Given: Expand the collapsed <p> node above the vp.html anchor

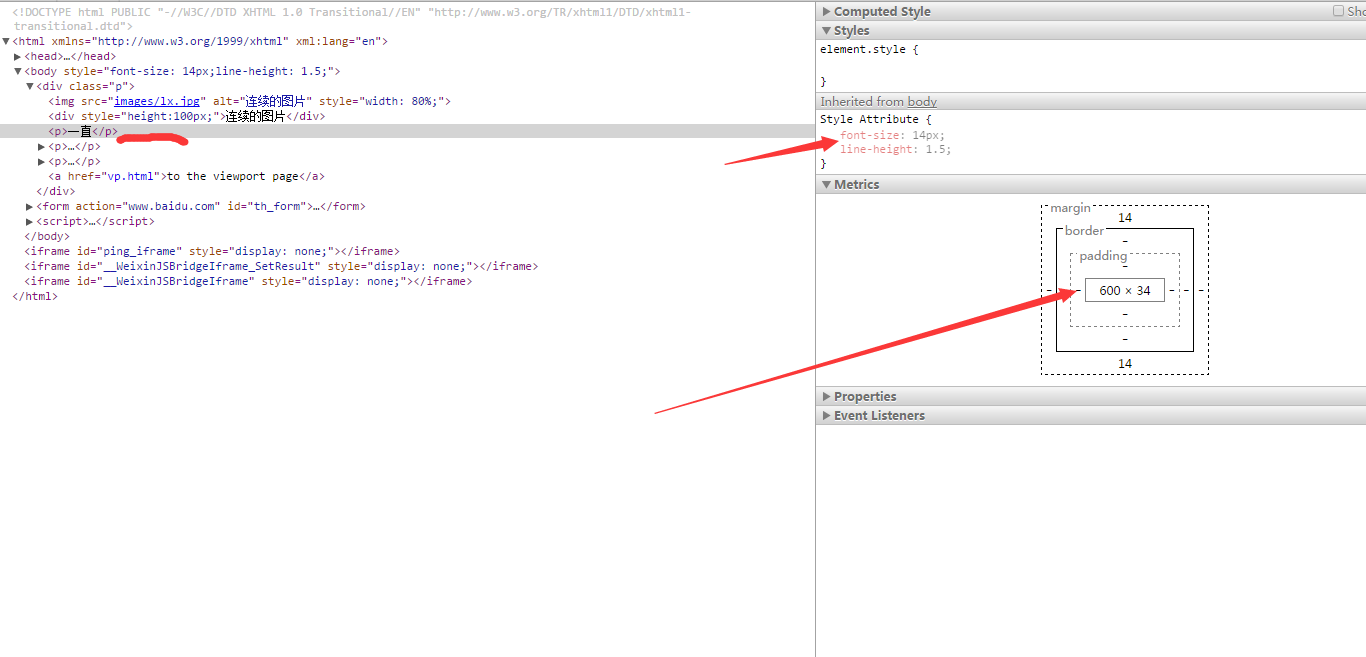Looking at the screenshot, I should click(x=42, y=162).
